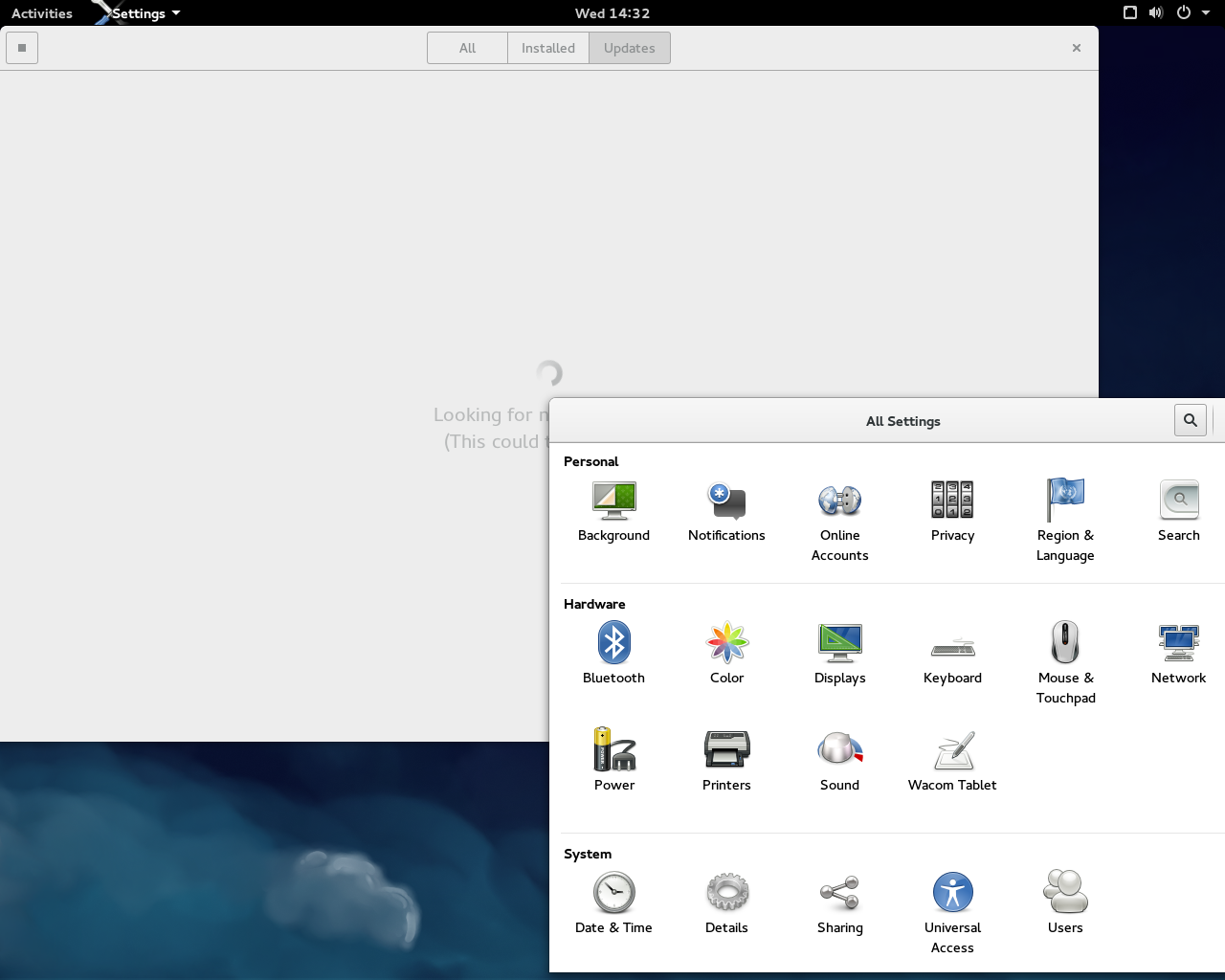
Task: Open the clock calendar showing Wed 14:32
Action: [612, 13]
